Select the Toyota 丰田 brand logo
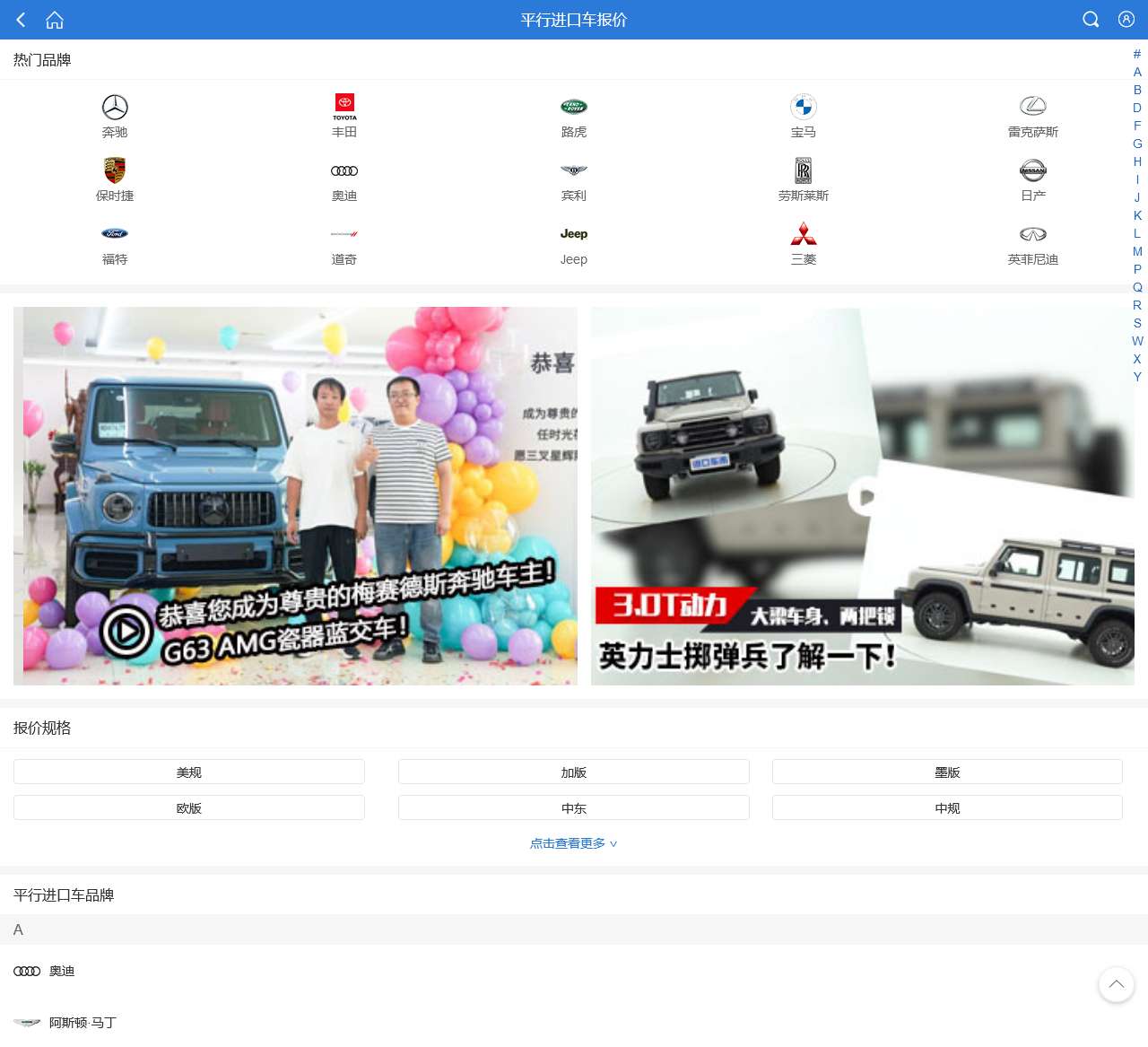This screenshot has height=1047, width=1148. 344,107
